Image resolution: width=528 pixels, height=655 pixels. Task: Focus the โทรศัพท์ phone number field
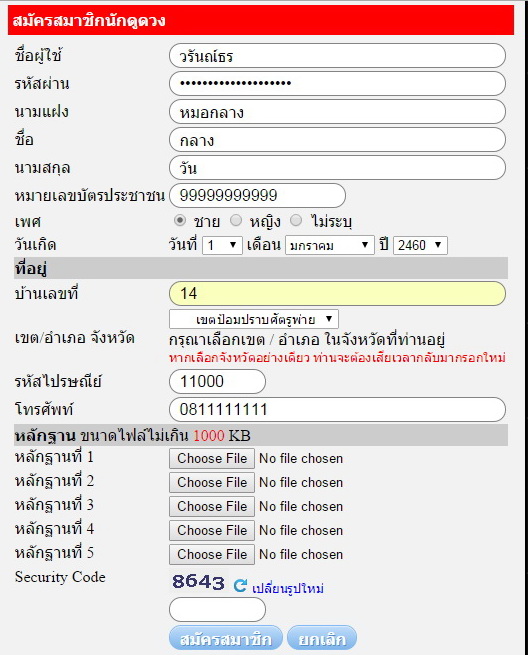[338, 409]
